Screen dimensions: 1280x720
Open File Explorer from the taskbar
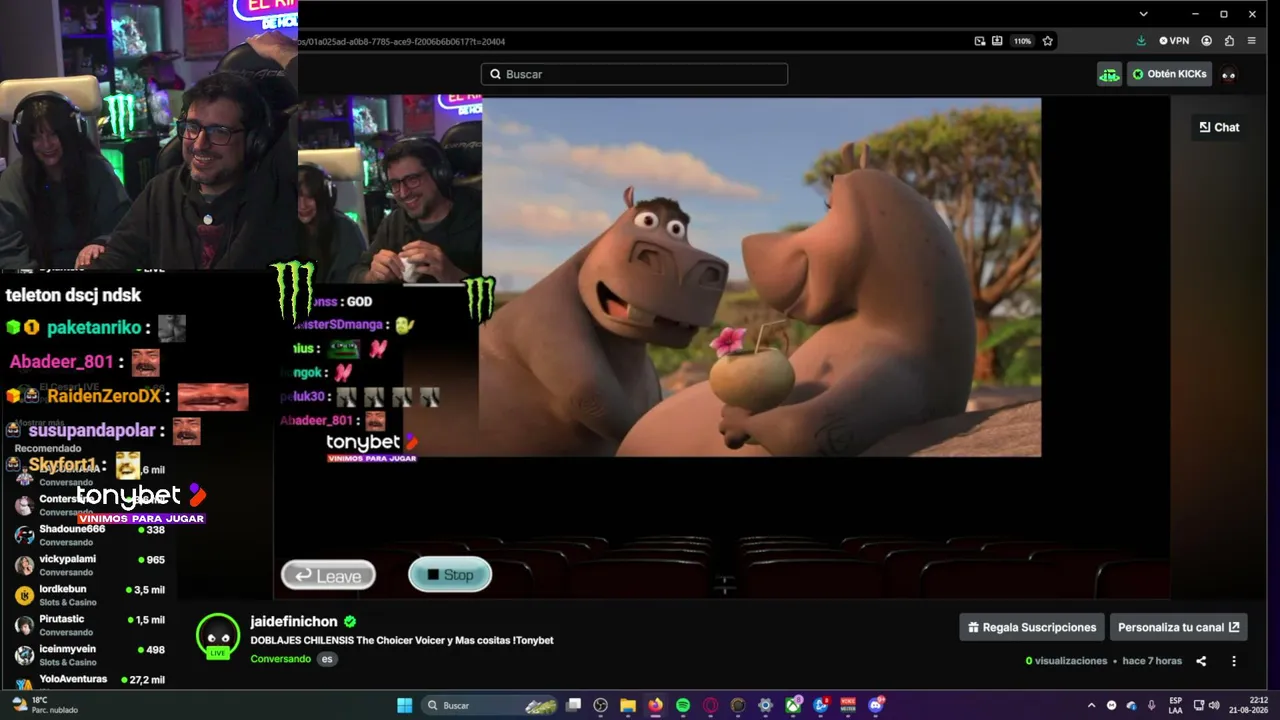628,705
